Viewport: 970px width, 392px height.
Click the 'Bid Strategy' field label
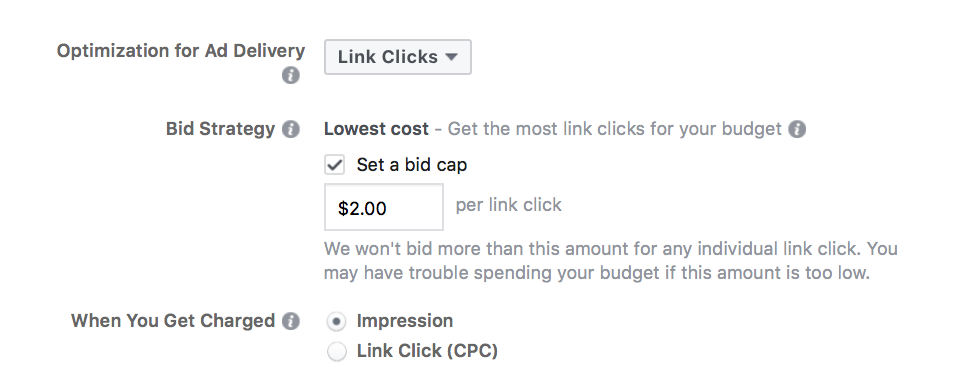coord(220,129)
